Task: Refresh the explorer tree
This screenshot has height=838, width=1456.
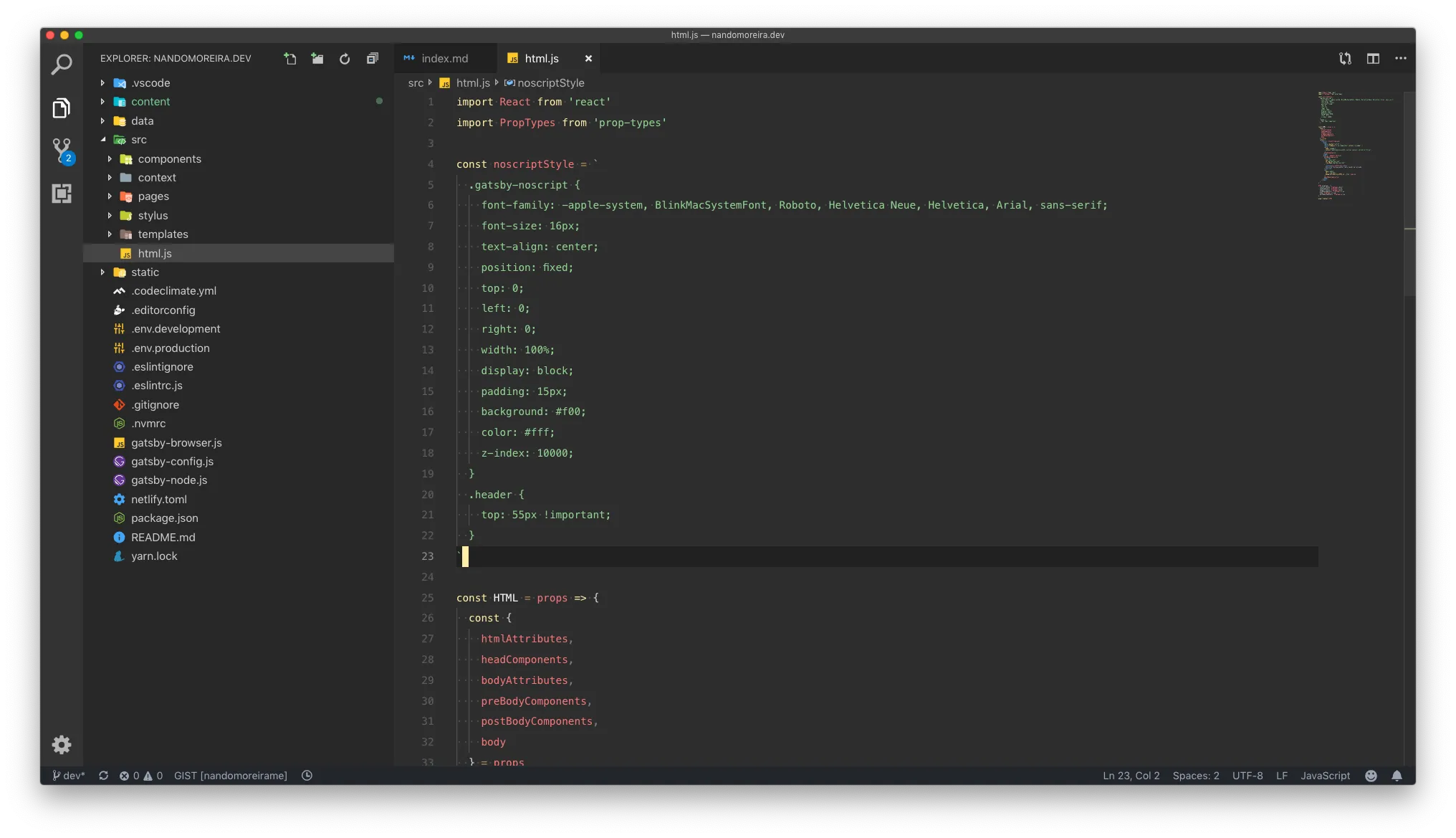Action: tap(345, 59)
